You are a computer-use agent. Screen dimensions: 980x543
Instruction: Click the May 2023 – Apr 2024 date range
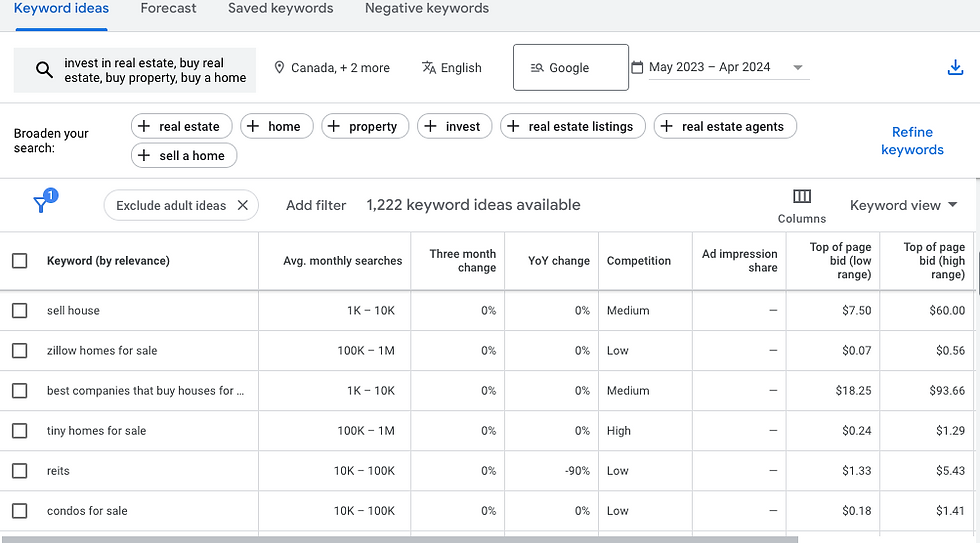coord(709,67)
